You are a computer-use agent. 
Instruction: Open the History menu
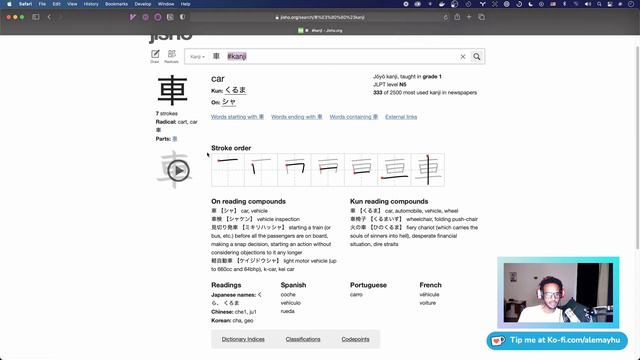91,4
